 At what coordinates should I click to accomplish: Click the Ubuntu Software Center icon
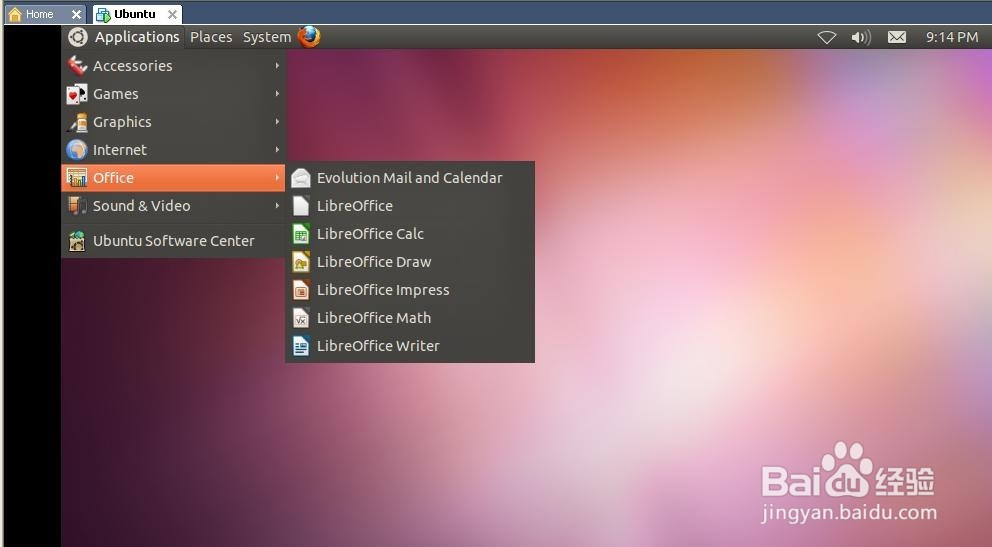click(77, 241)
